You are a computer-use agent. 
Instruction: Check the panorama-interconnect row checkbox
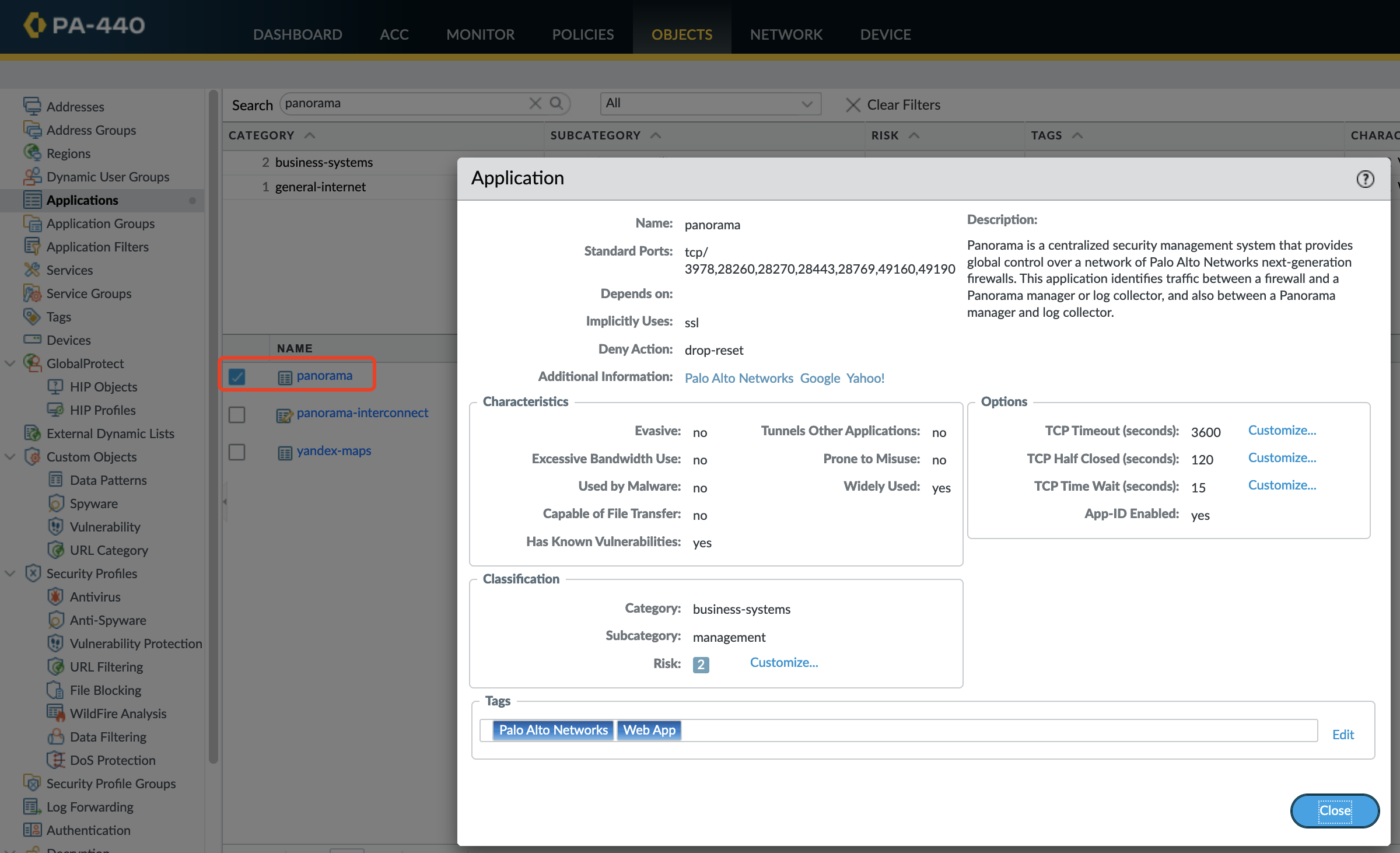tap(237, 414)
